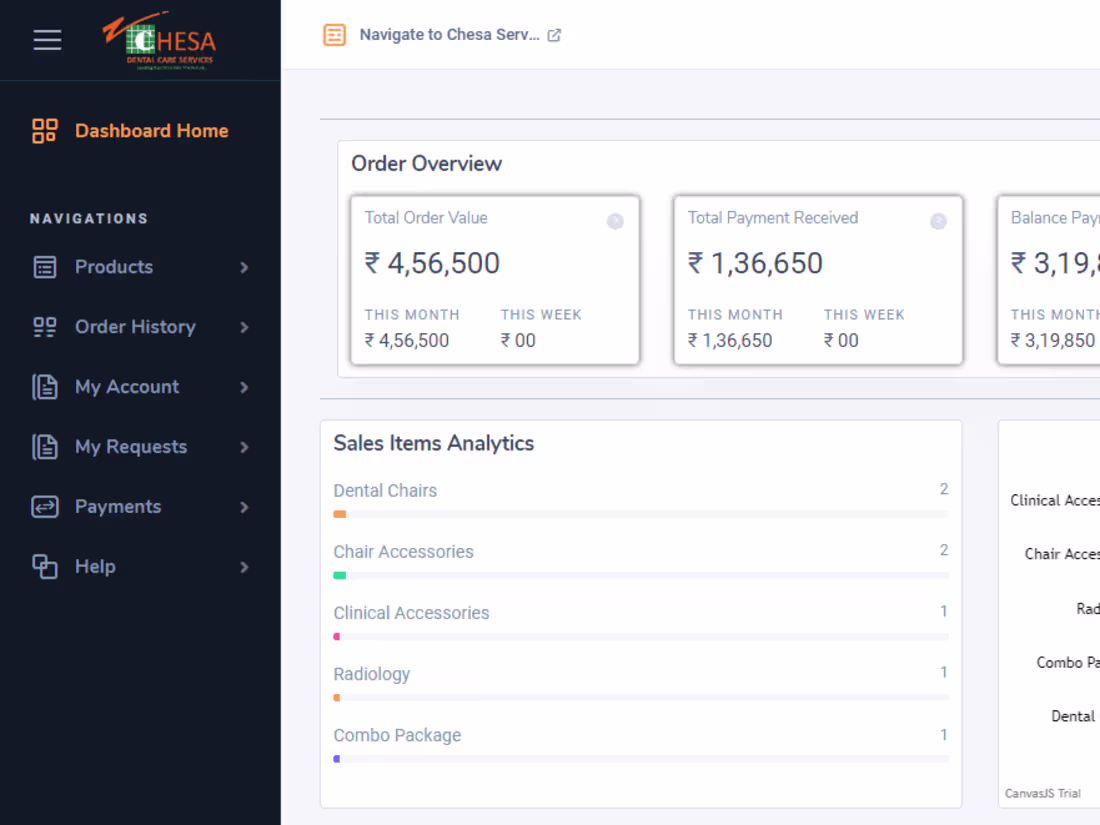The image size is (1100, 825).
Task: Click the info icon on Total Order Value card
Action: [x=615, y=221]
